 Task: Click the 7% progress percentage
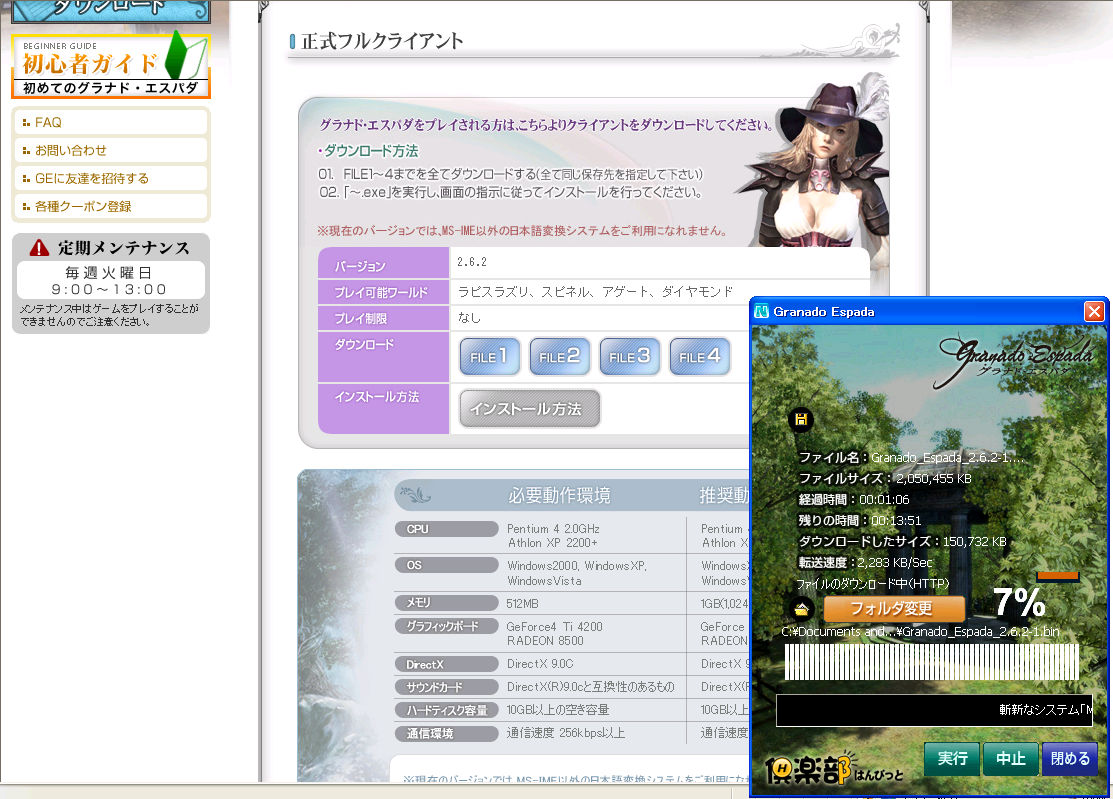point(1019,602)
